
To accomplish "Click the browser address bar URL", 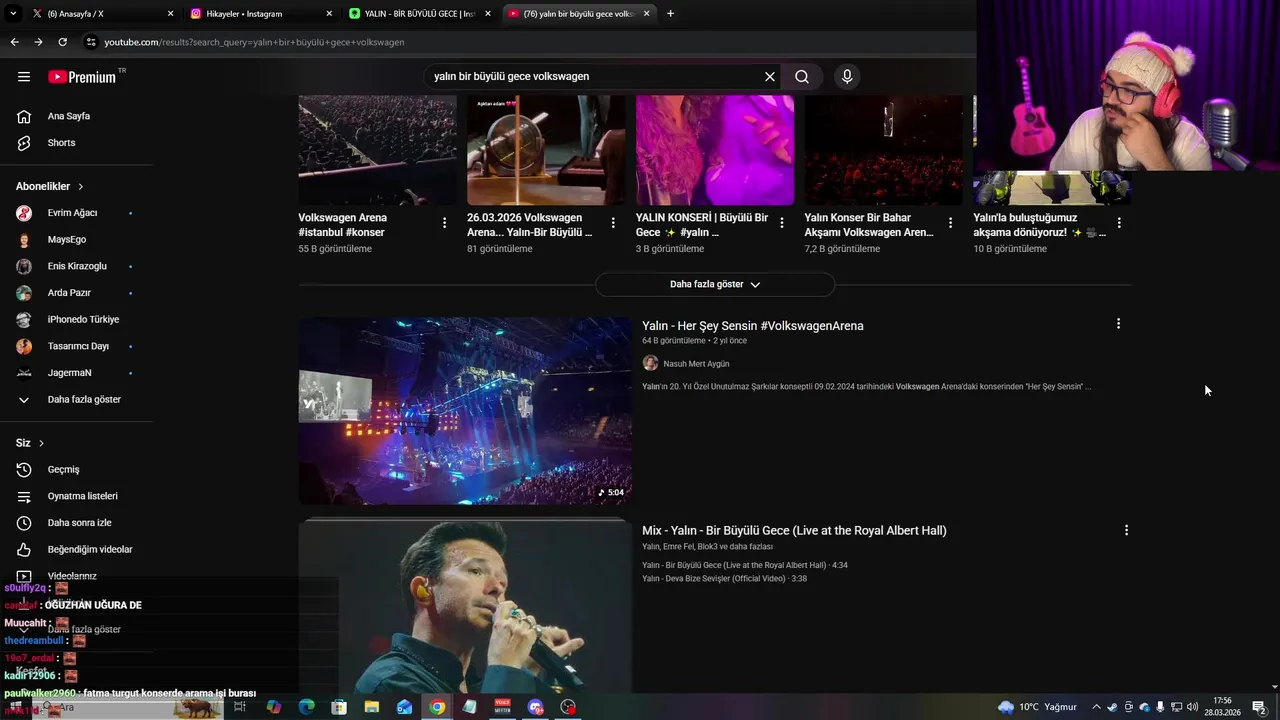I will (x=254, y=42).
